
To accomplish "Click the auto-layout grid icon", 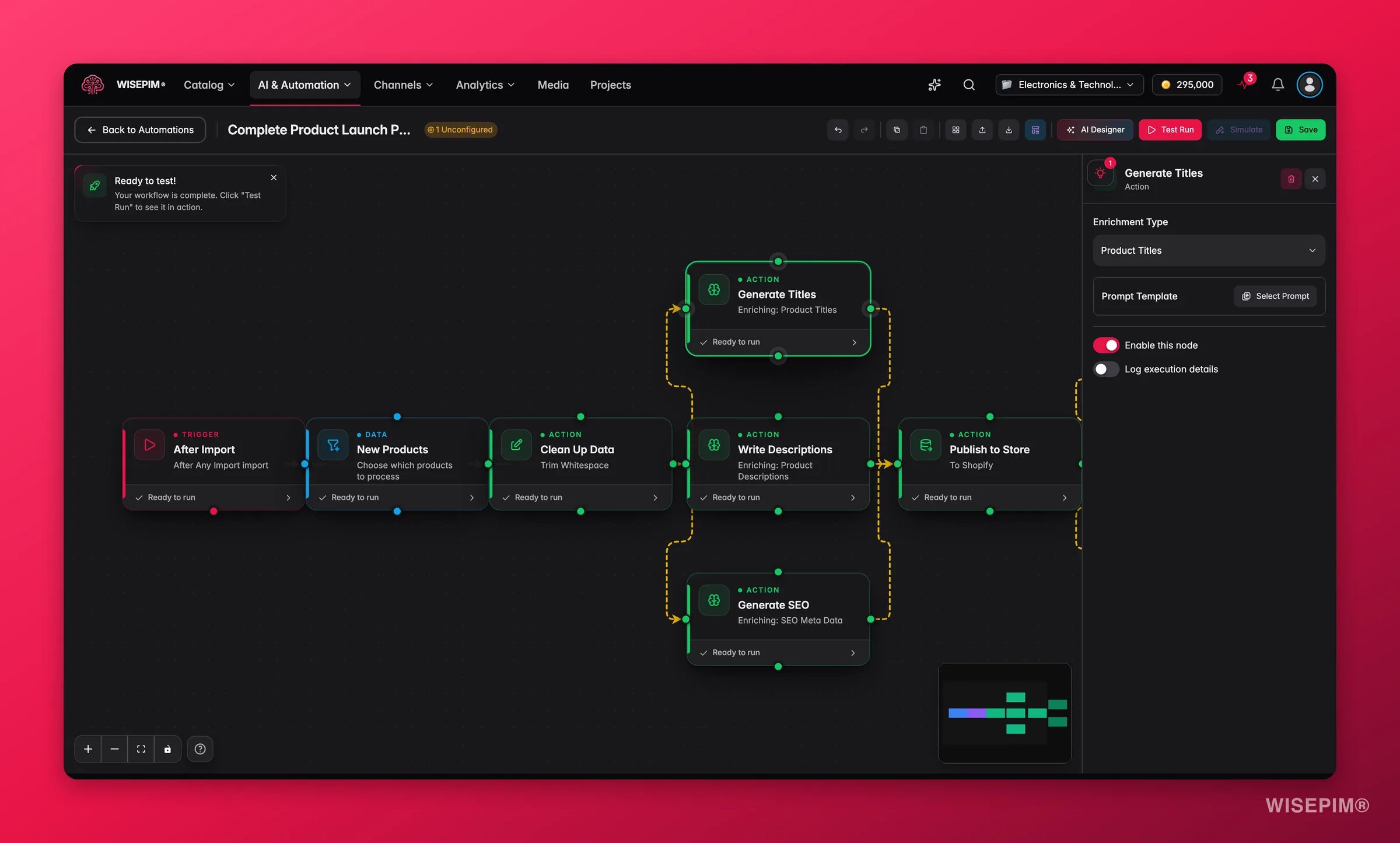I will click(956, 130).
